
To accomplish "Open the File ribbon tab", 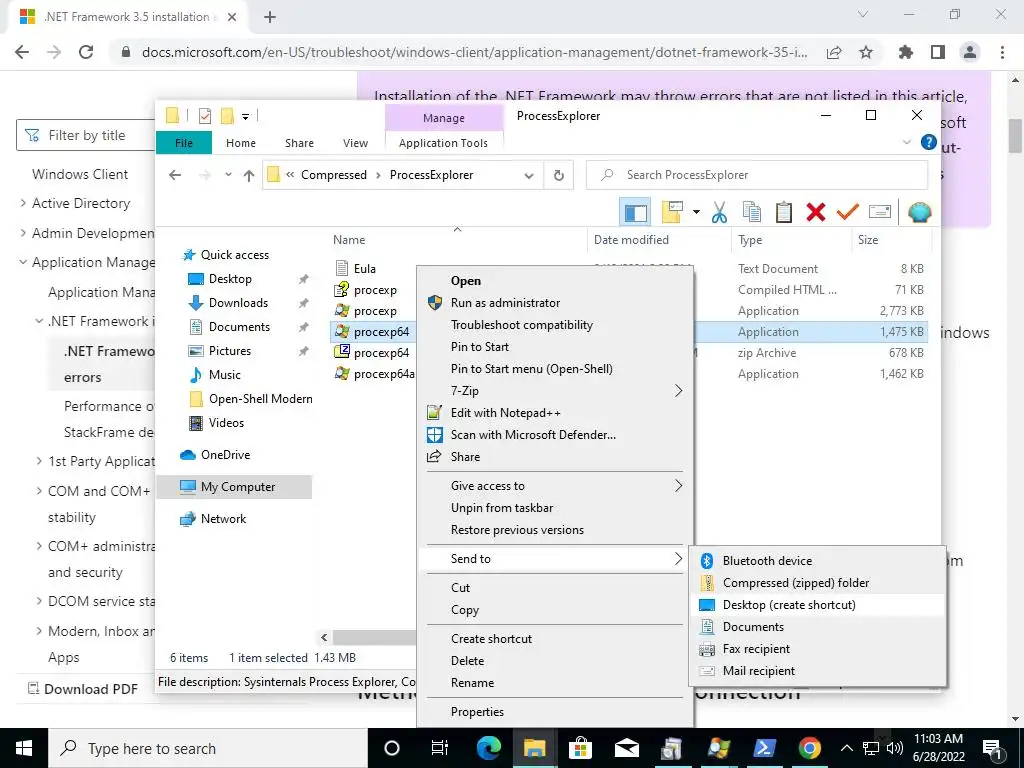I will click(x=184, y=143).
